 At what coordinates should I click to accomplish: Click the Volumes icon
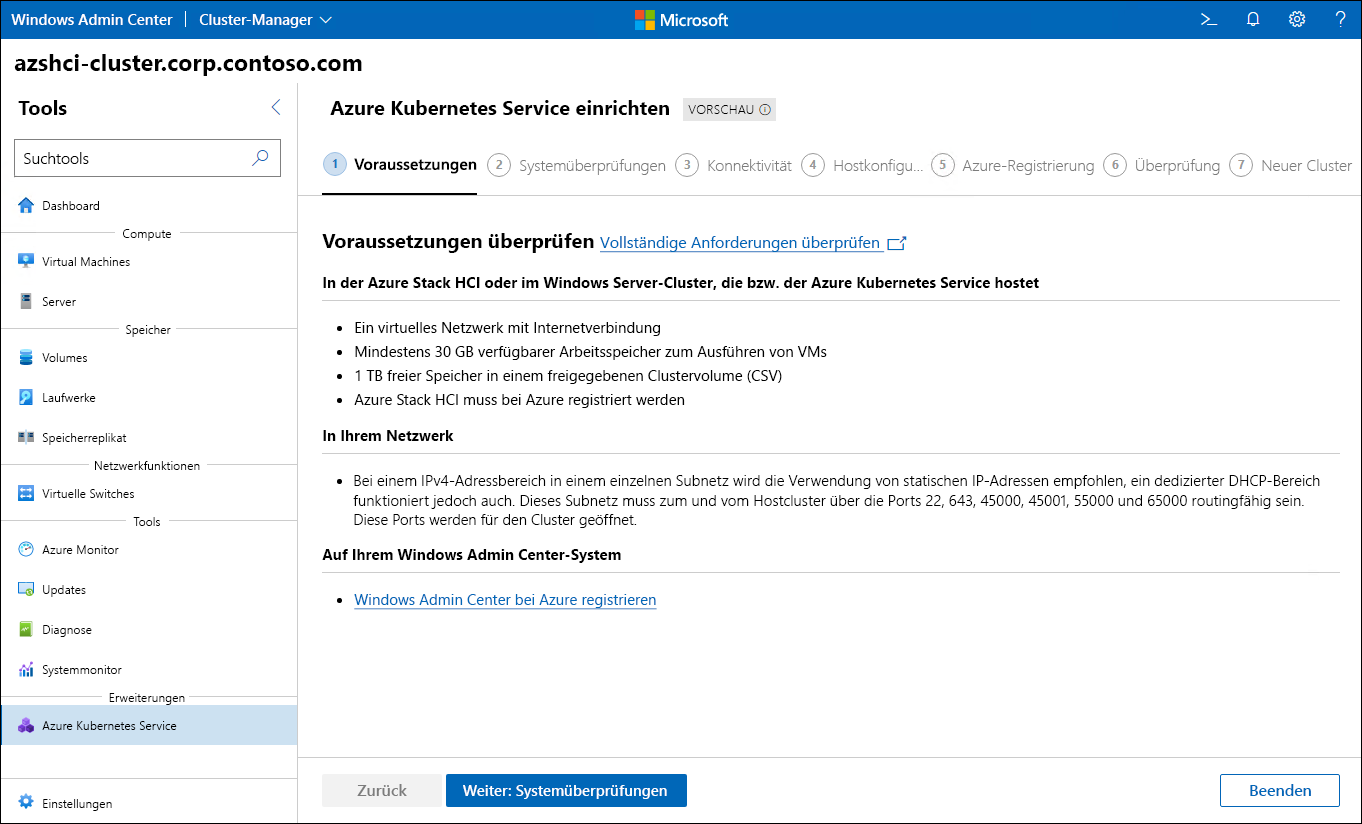[x=26, y=358]
